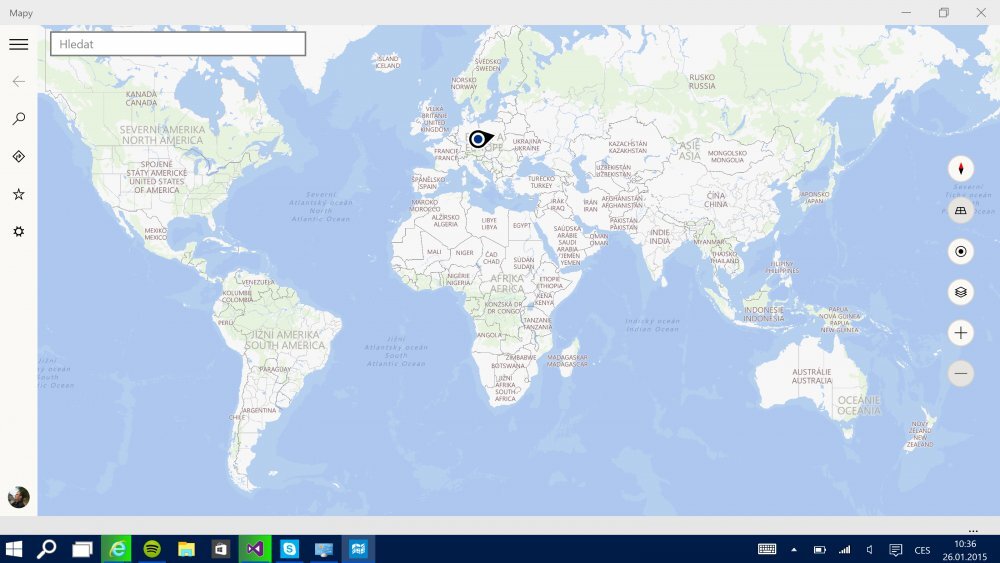
Task: Open network signal tray icon
Action: click(845, 549)
